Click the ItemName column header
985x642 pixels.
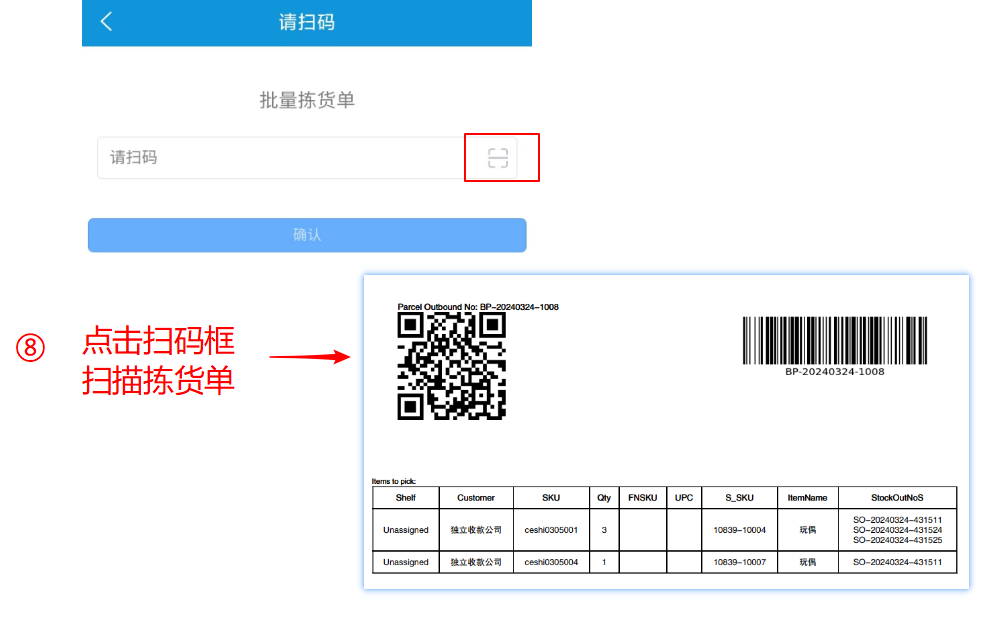point(808,498)
